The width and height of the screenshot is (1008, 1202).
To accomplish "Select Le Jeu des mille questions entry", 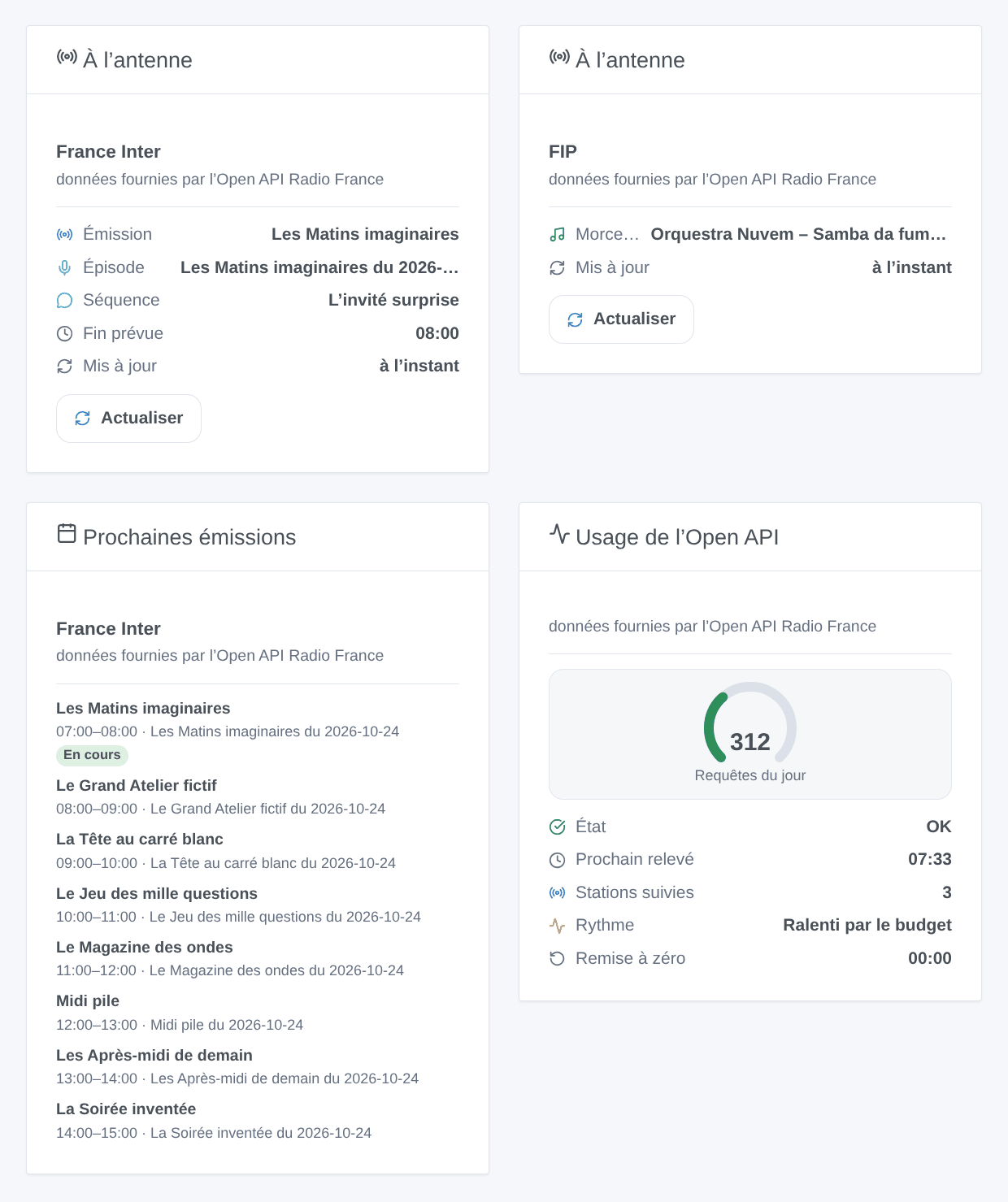I will click(x=258, y=905).
